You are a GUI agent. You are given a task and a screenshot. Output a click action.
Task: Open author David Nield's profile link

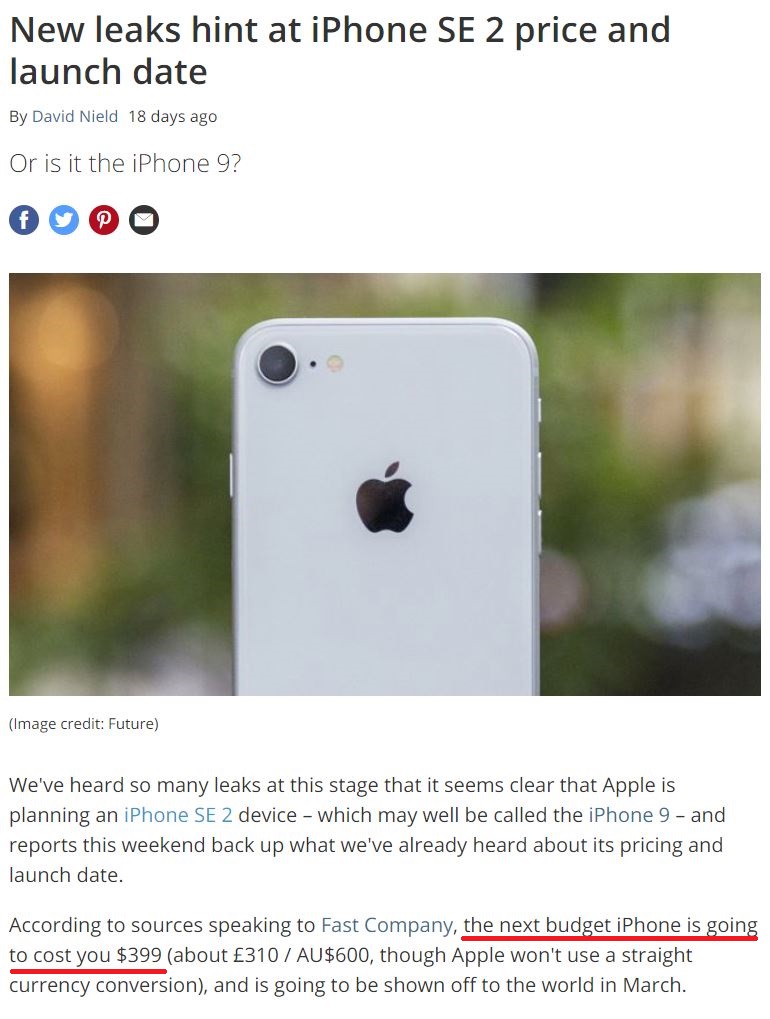(75, 116)
